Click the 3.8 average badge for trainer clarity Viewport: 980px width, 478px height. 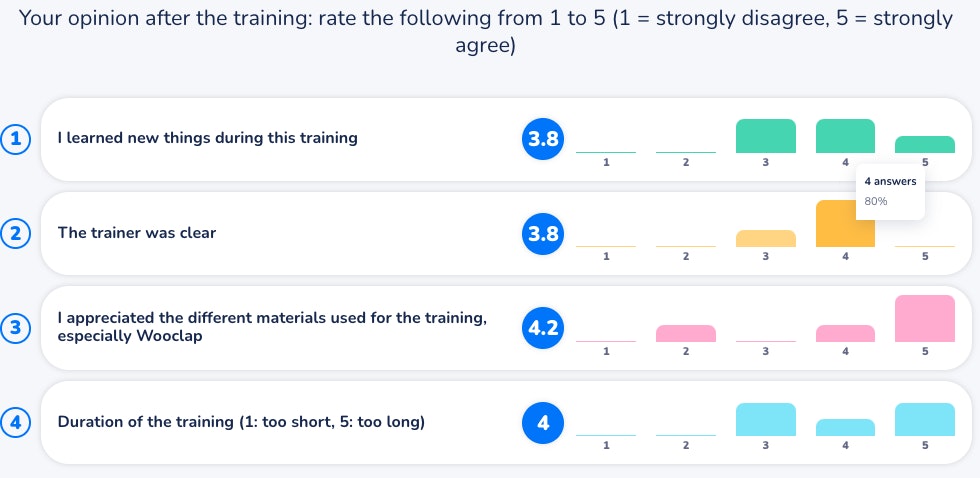point(543,234)
